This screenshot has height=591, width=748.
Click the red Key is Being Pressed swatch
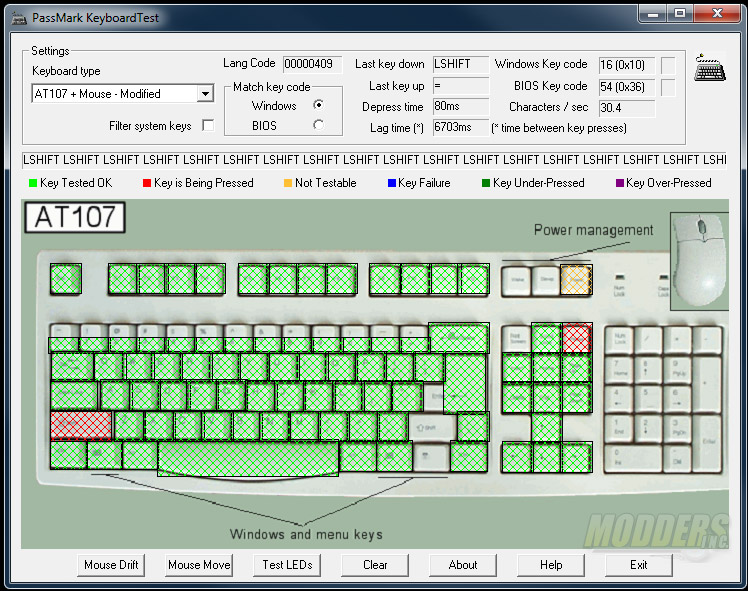click(147, 183)
